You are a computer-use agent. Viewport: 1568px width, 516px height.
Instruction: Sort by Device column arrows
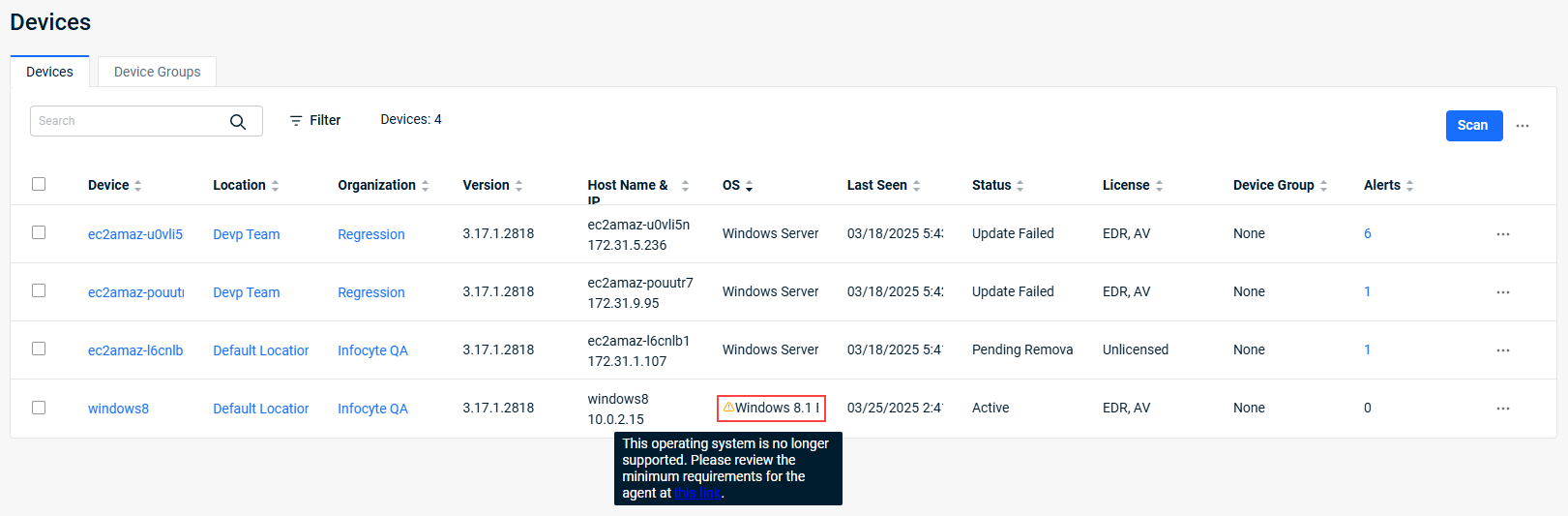tap(137, 186)
